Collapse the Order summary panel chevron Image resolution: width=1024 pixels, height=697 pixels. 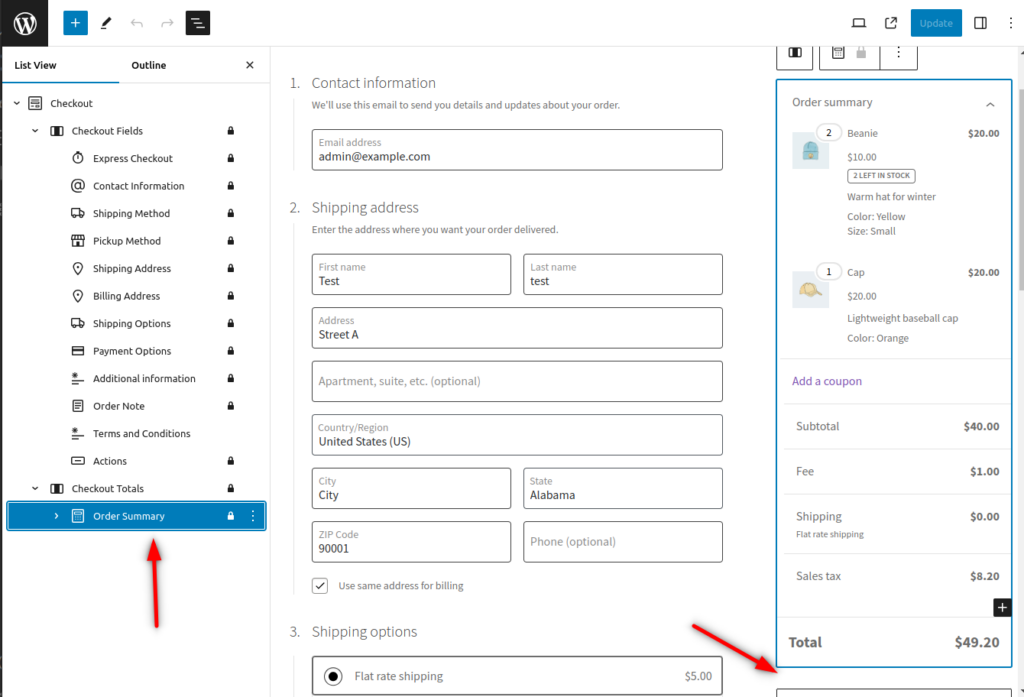tap(990, 104)
